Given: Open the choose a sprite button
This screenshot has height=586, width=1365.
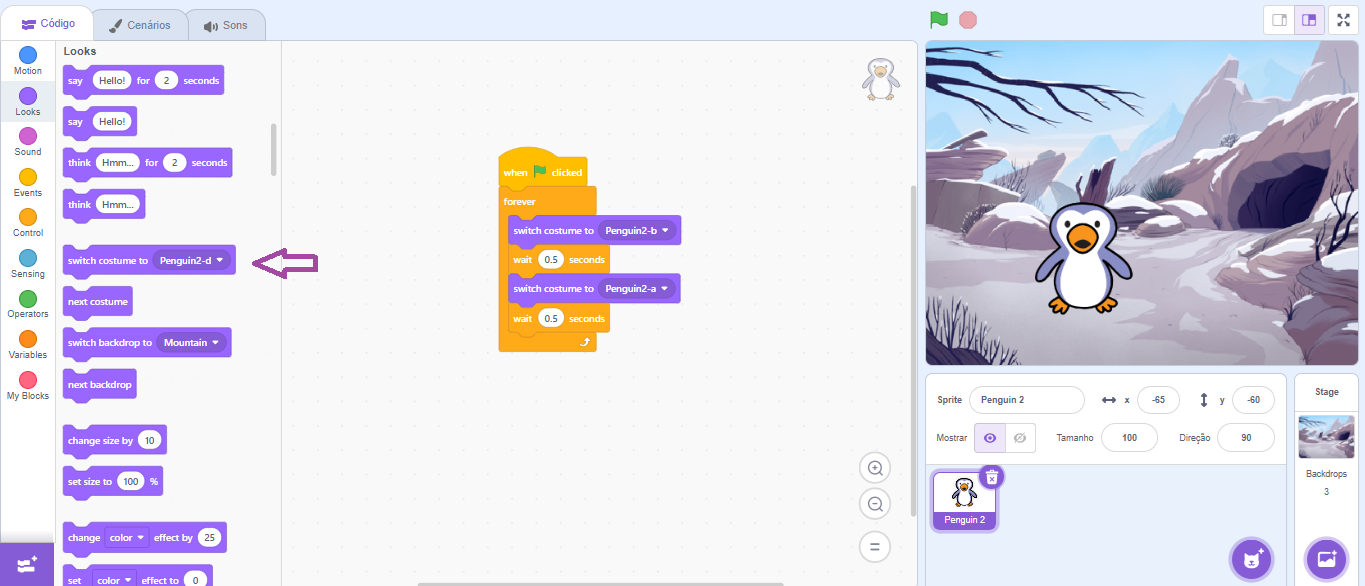Looking at the screenshot, I should coord(1250,558).
